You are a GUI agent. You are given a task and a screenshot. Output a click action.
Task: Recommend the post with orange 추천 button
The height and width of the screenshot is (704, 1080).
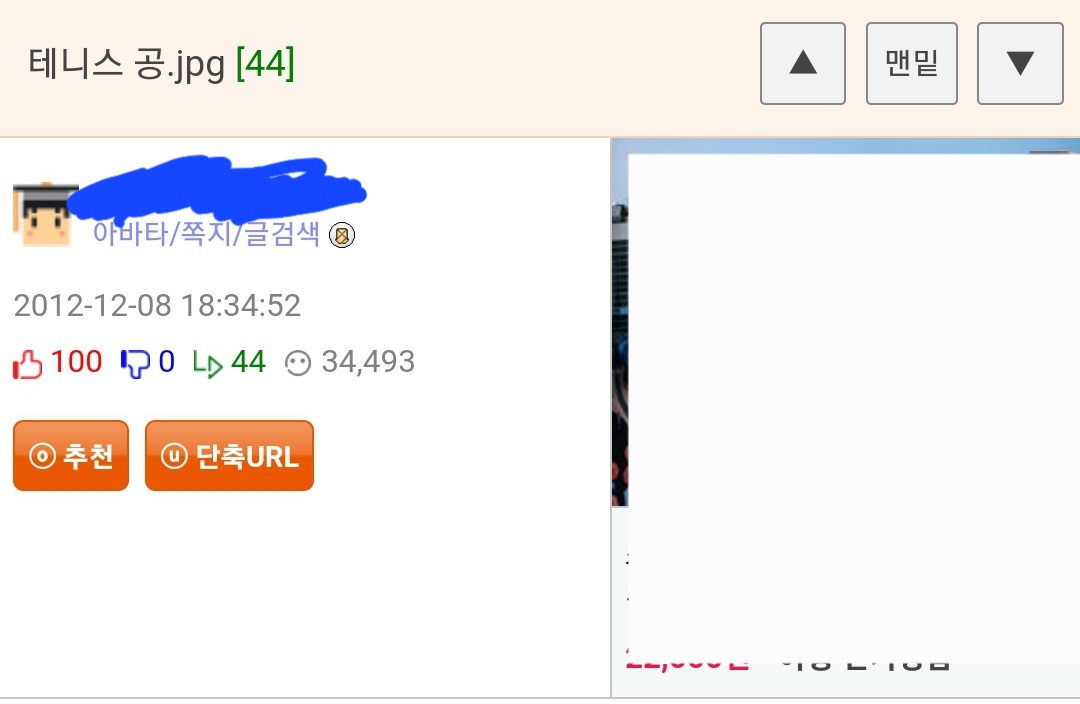(x=71, y=455)
